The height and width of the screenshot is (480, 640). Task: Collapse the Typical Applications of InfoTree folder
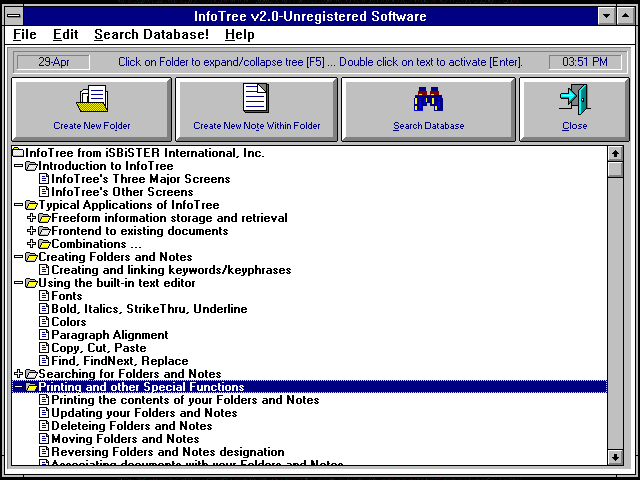18,205
